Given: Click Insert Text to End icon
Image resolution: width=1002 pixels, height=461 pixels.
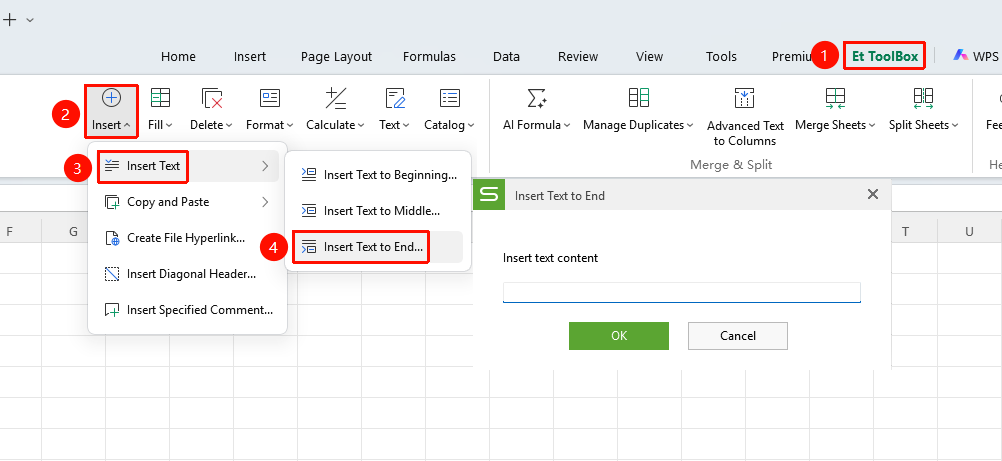Looking at the screenshot, I should click(x=309, y=247).
